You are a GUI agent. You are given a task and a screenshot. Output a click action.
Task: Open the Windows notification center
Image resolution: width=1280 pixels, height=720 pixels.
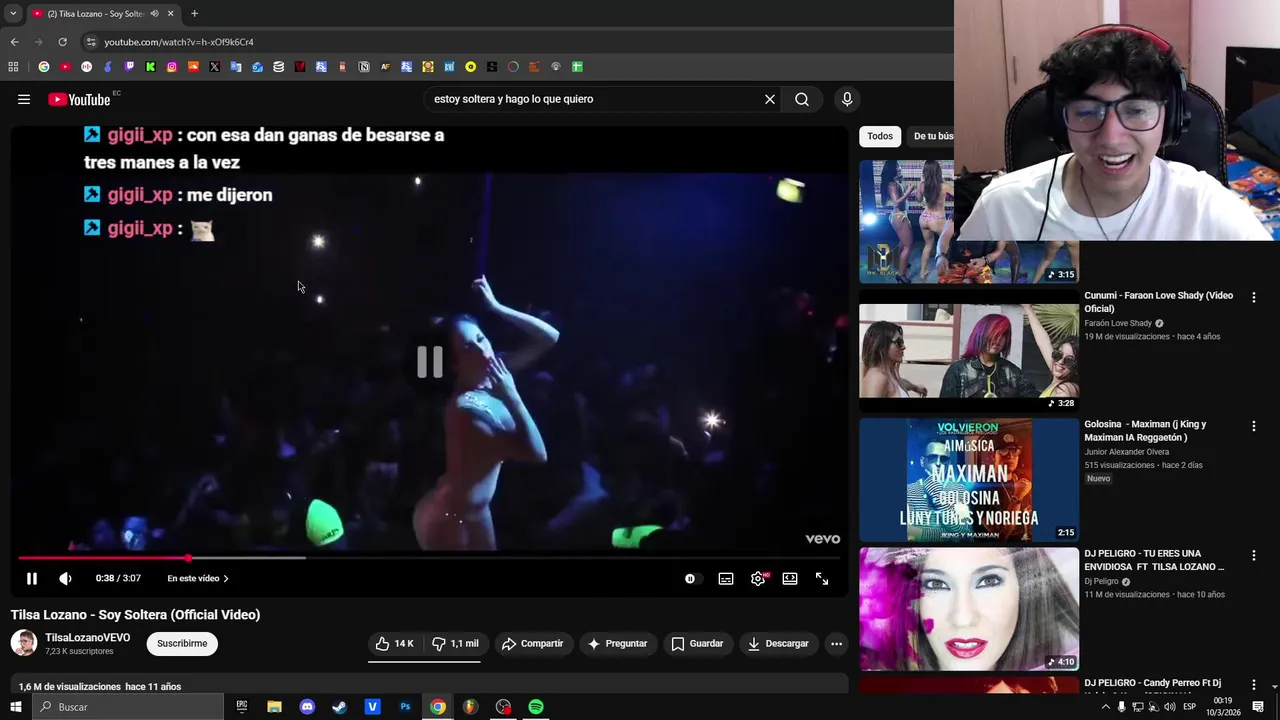1258,707
